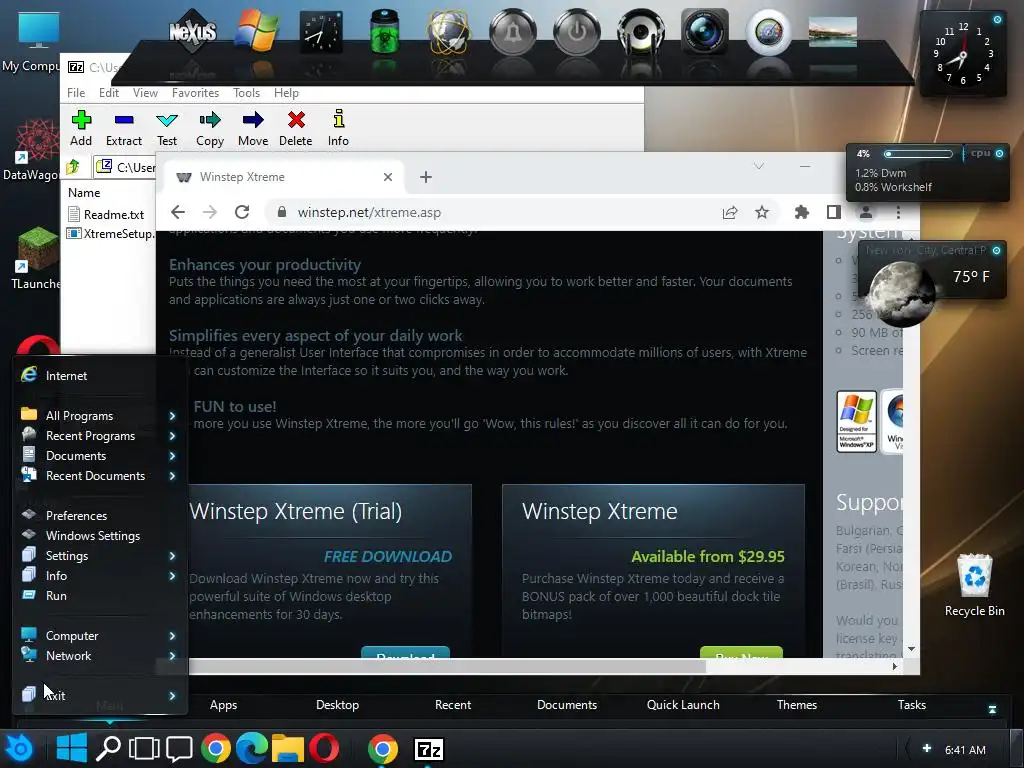Reload the winstep.net page

(x=242, y=212)
